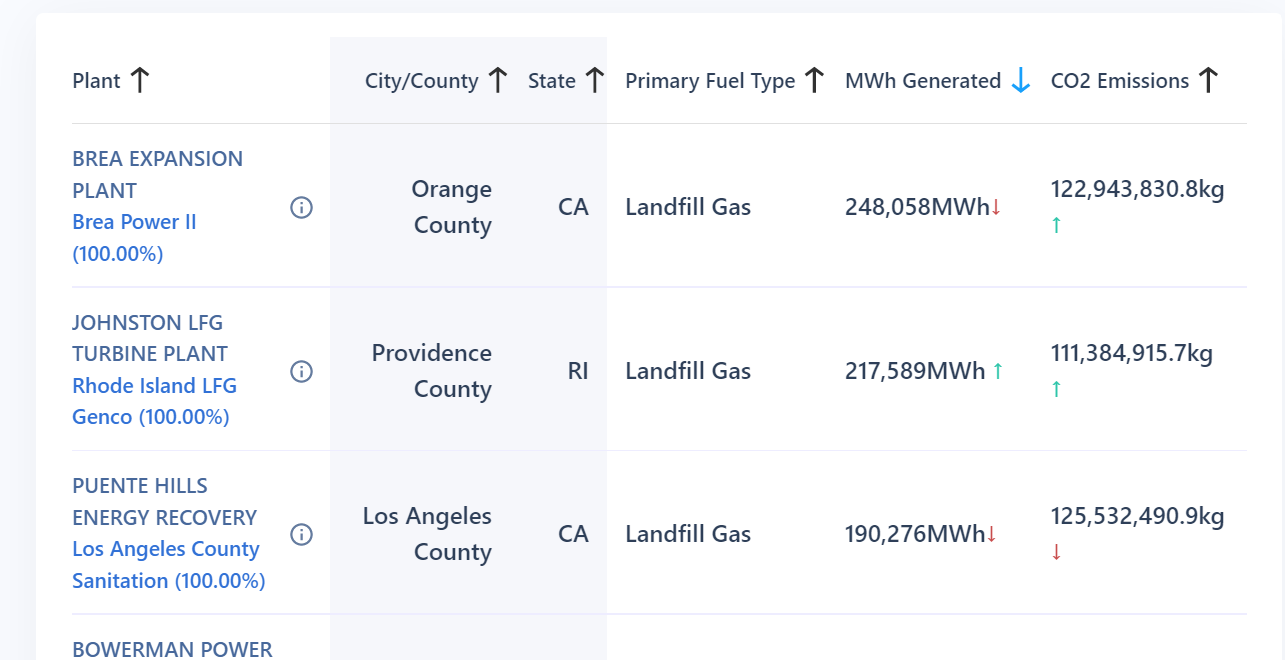The width and height of the screenshot is (1285, 660).
Task: Open PUENTE HILLS ENERGY RECOVERY page
Action: coord(165,502)
